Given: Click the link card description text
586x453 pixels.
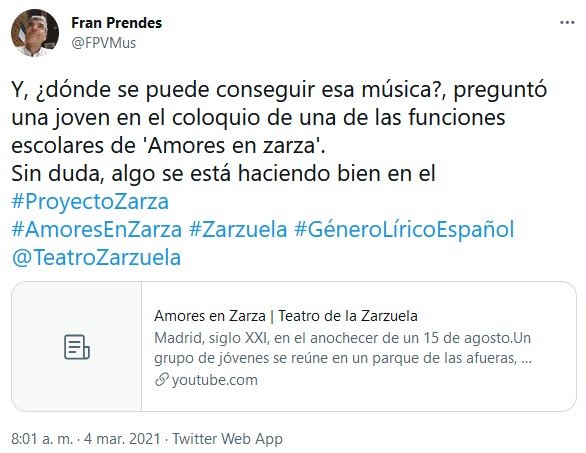Looking at the screenshot, I should tap(343, 348).
